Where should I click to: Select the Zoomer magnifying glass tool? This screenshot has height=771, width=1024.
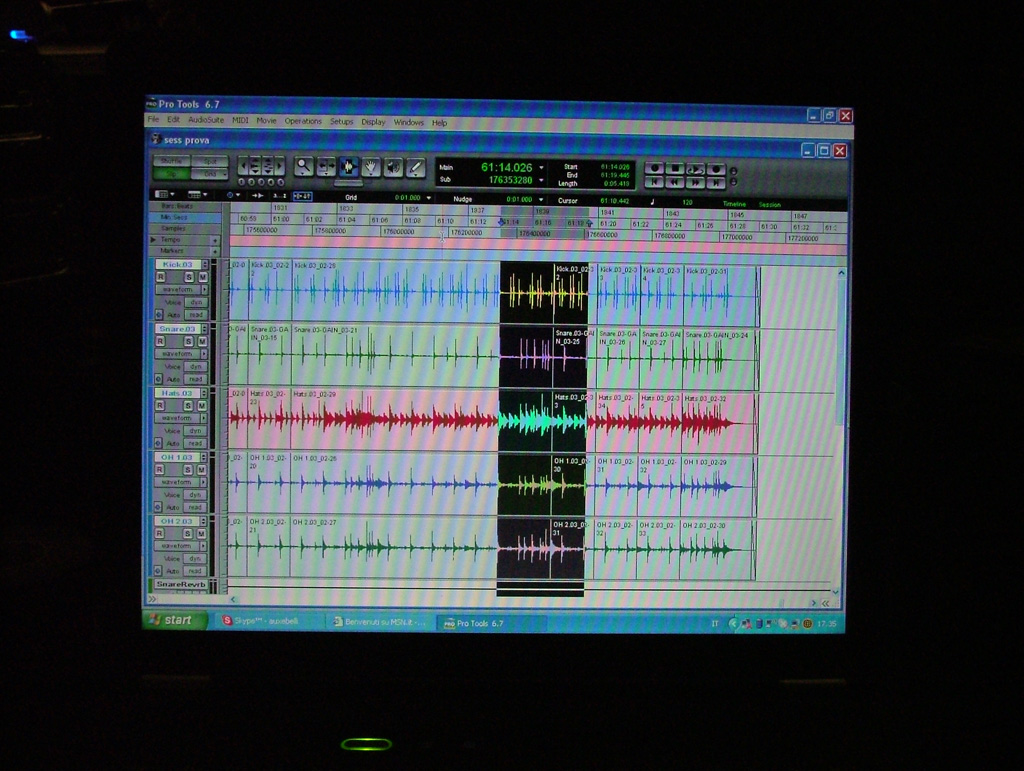tap(303, 167)
